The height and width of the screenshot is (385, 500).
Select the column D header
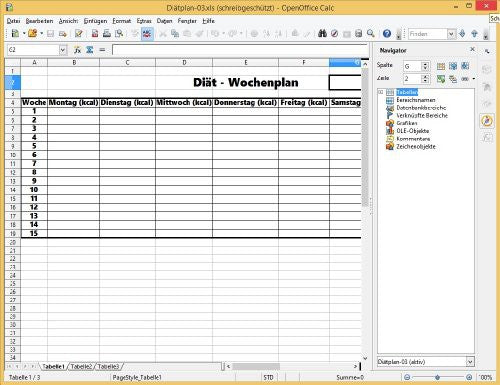(x=184, y=62)
